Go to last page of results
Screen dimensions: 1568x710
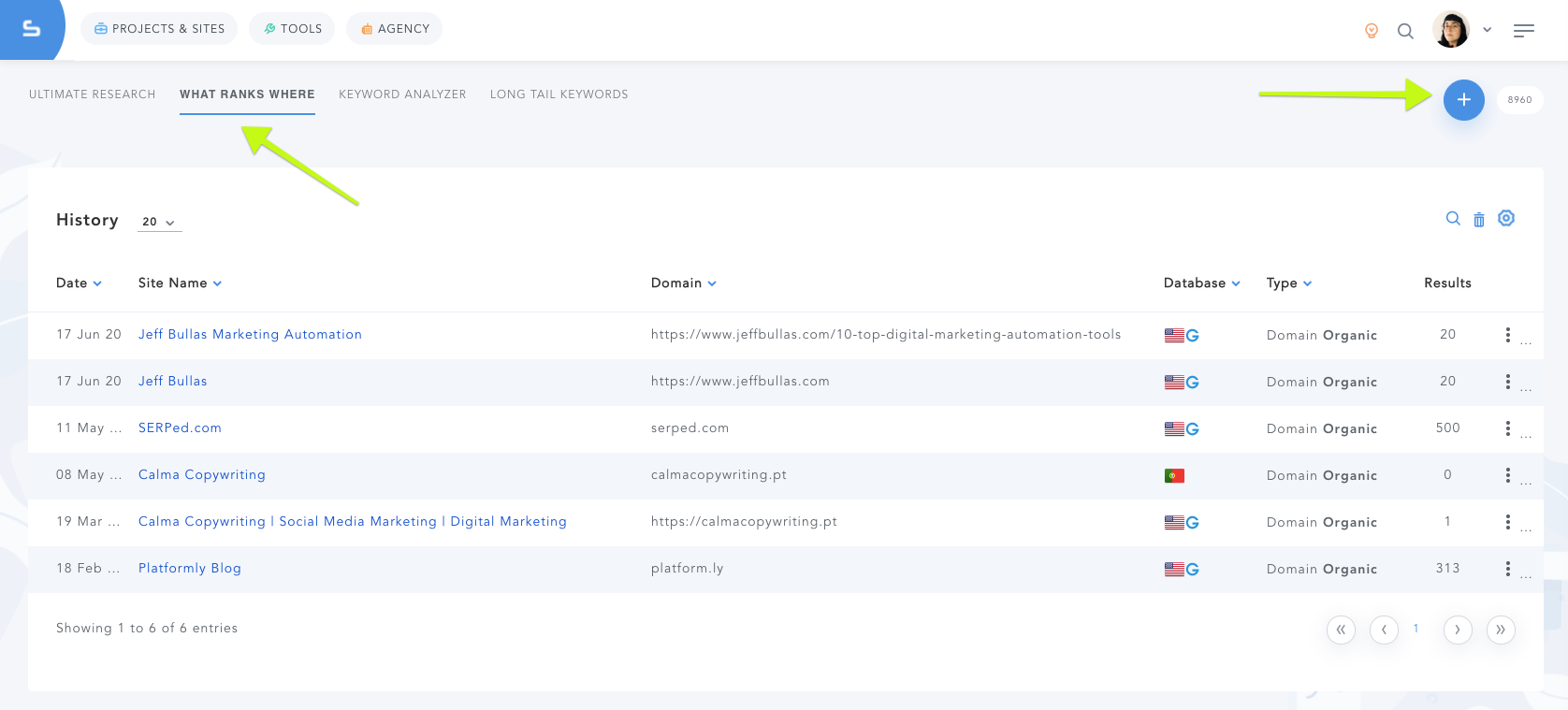click(x=1501, y=630)
